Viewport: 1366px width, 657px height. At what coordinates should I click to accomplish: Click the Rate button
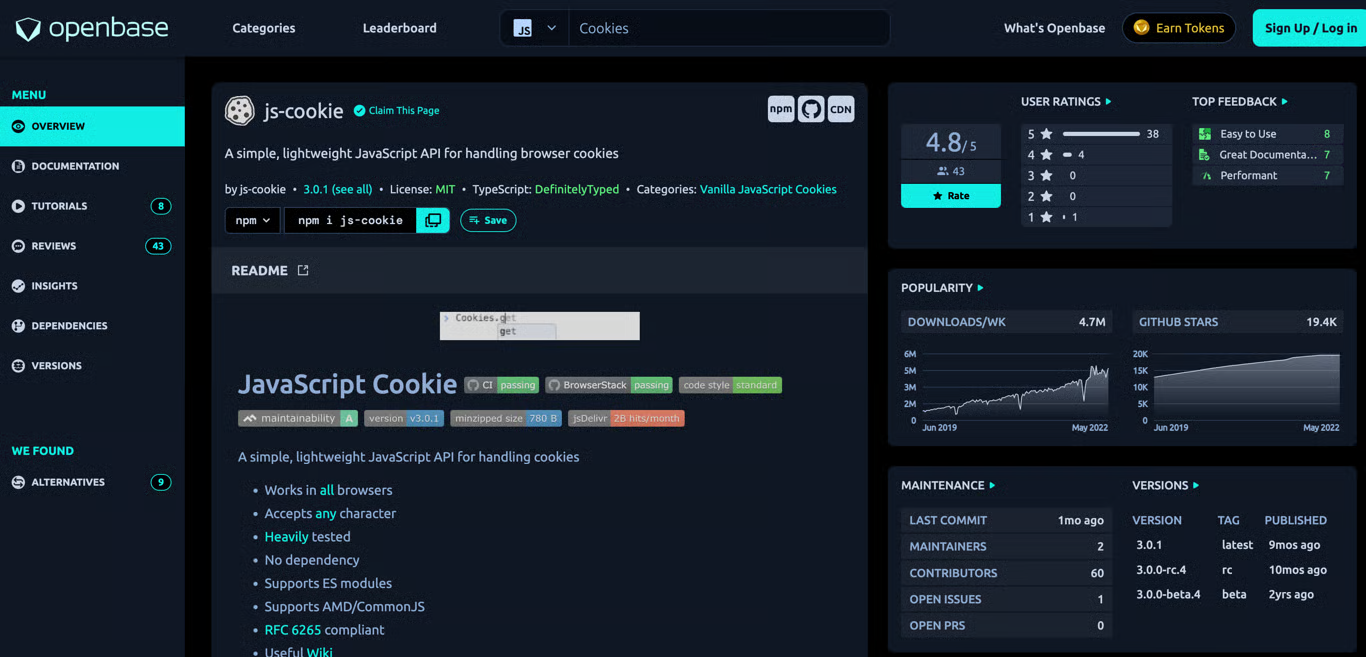[x=951, y=196]
